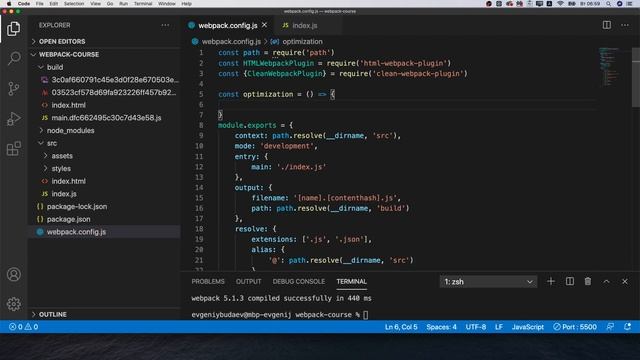
Task: Open Spotlight search in macOS menu bar
Action: click(x=608, y=4)
